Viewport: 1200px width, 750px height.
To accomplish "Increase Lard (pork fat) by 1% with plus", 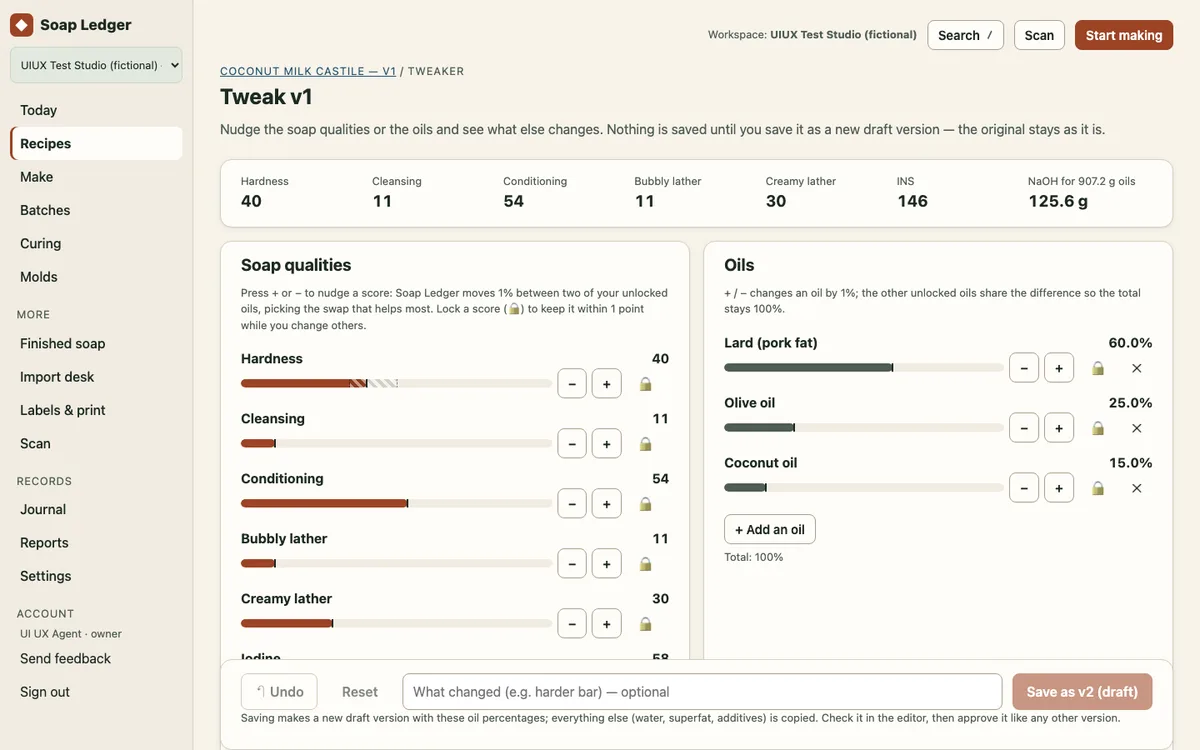I will [x=1059, y=368].
